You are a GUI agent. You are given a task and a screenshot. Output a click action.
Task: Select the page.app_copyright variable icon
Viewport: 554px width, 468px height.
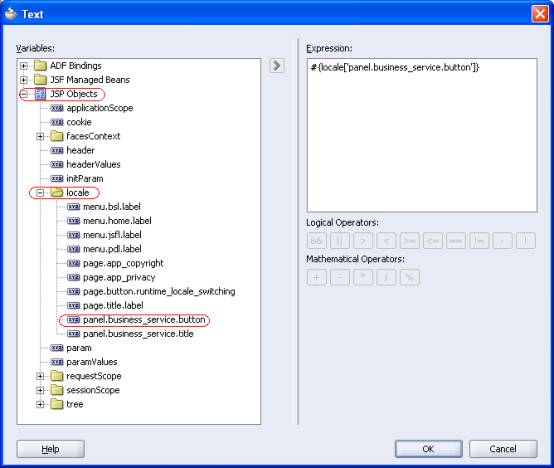pos(73,263)
